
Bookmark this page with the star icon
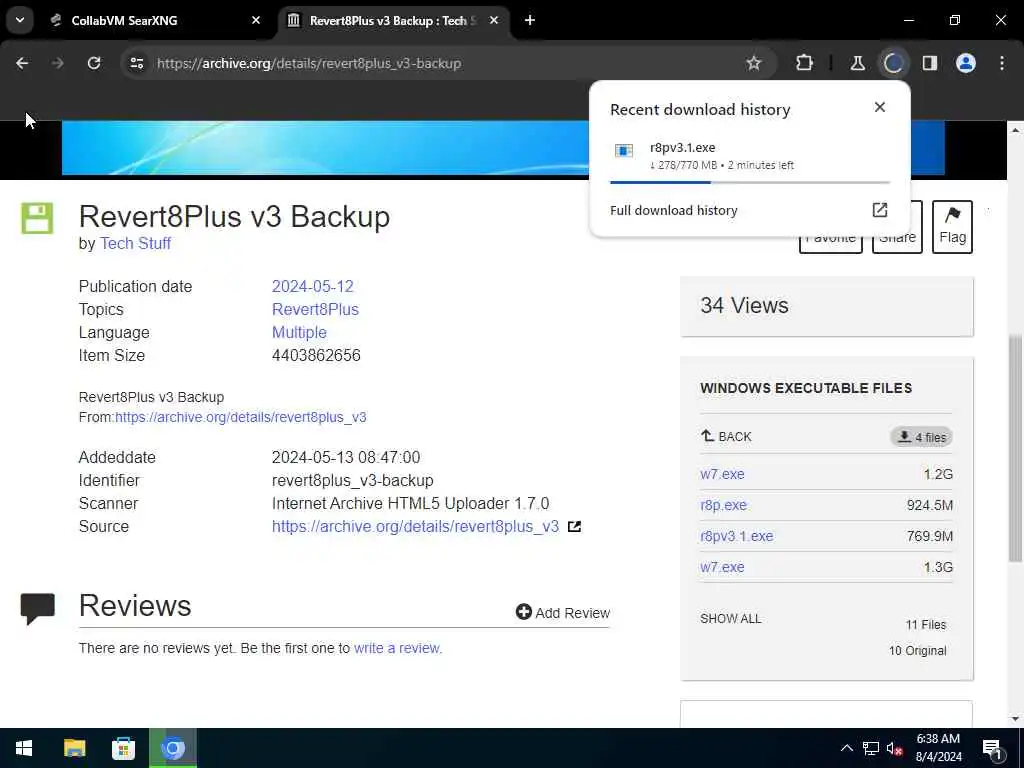(754, 63)
